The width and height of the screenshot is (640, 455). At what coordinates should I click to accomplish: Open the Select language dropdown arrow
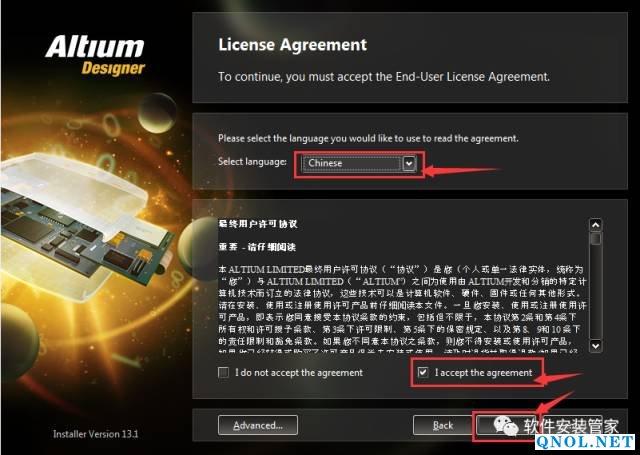point(409,164)
